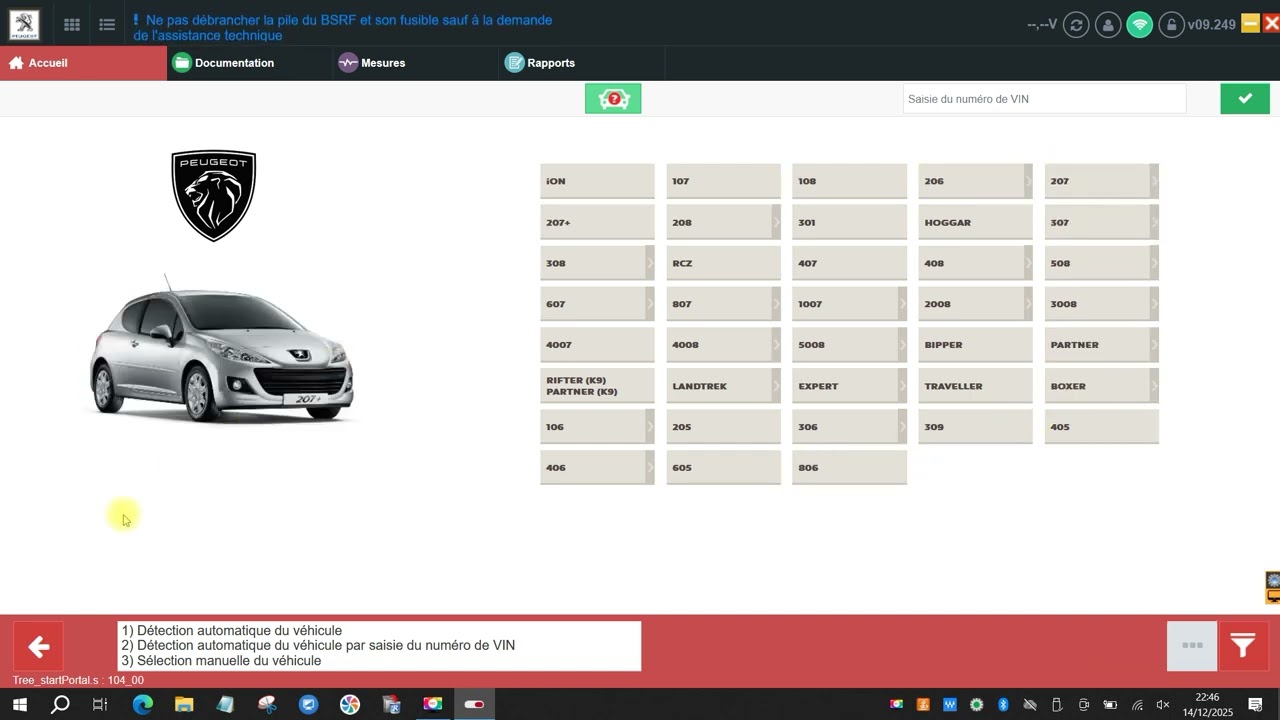Viewport: 1280px width, 720px height.
Task: Expand the 2008 model chevron
Action: (1028, 304)
